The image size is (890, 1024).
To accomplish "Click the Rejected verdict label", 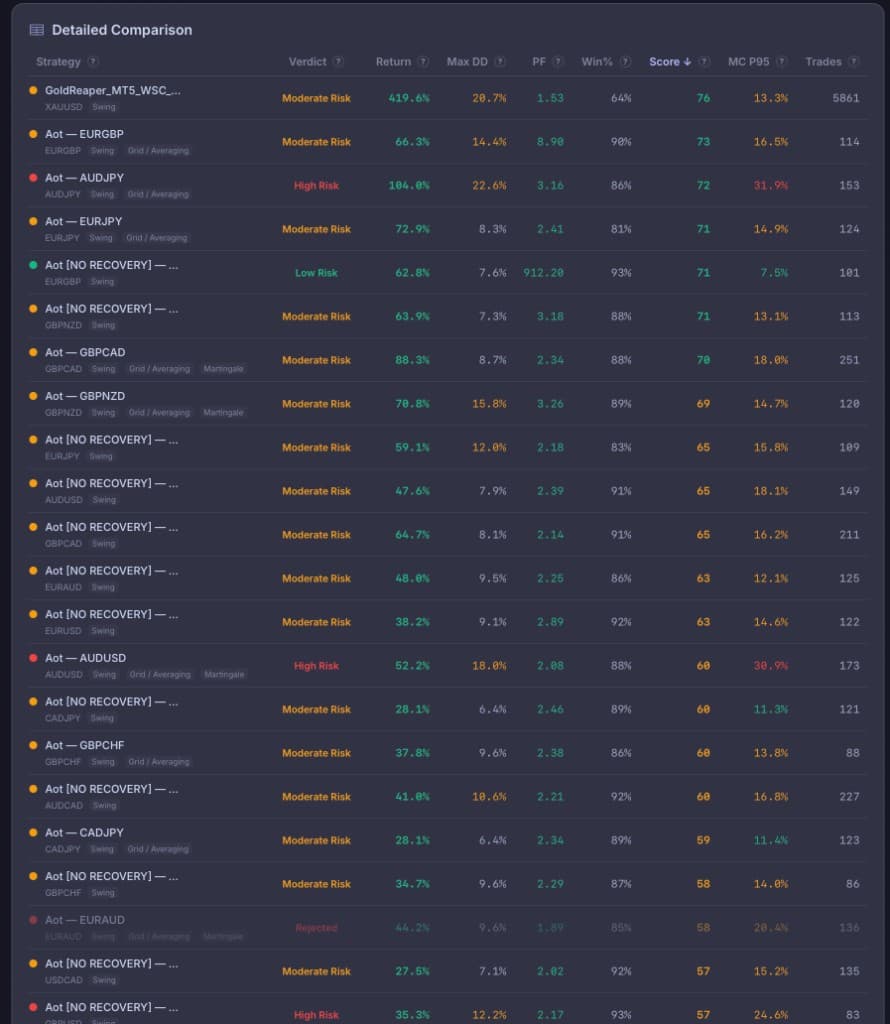I will [x=316, y=928].
